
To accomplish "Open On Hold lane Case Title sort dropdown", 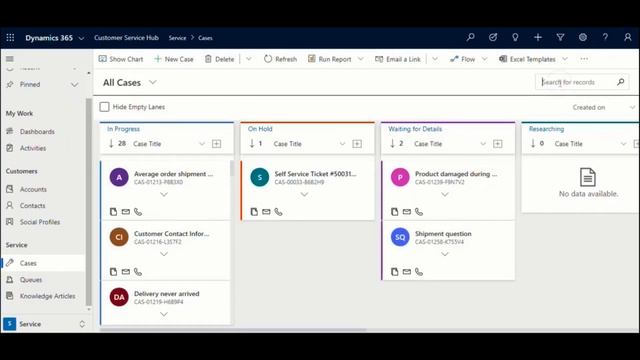I will [342, 144].
